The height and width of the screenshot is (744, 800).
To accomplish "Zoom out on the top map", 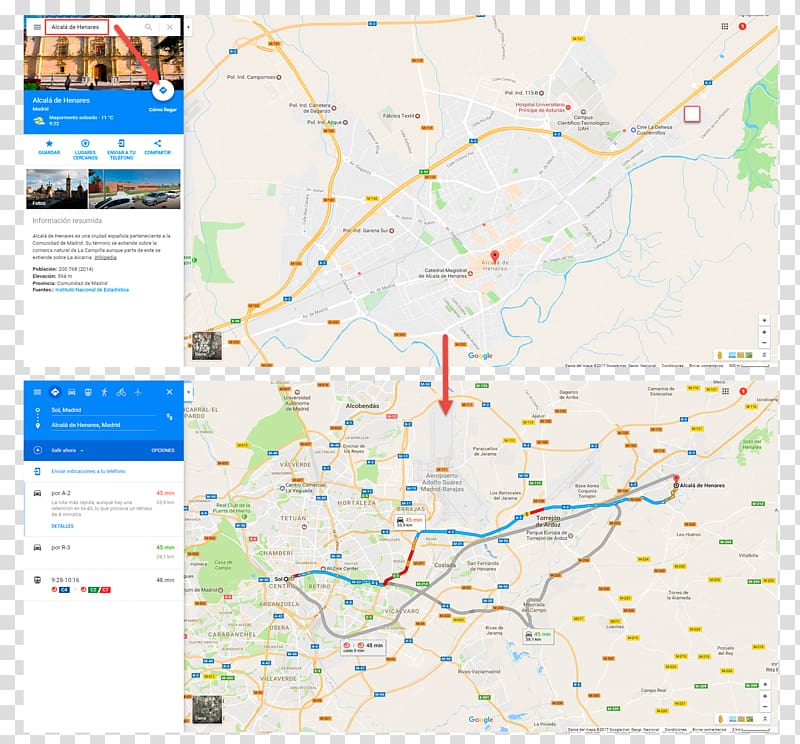I will [764, 343].
